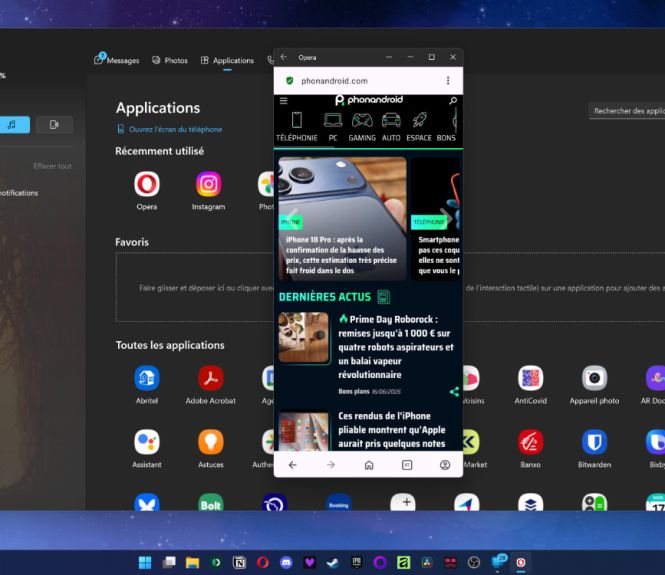Switch to the Photos tab
Screen dimensions: 665x575
pyautogui.click(x=170, y=60)
